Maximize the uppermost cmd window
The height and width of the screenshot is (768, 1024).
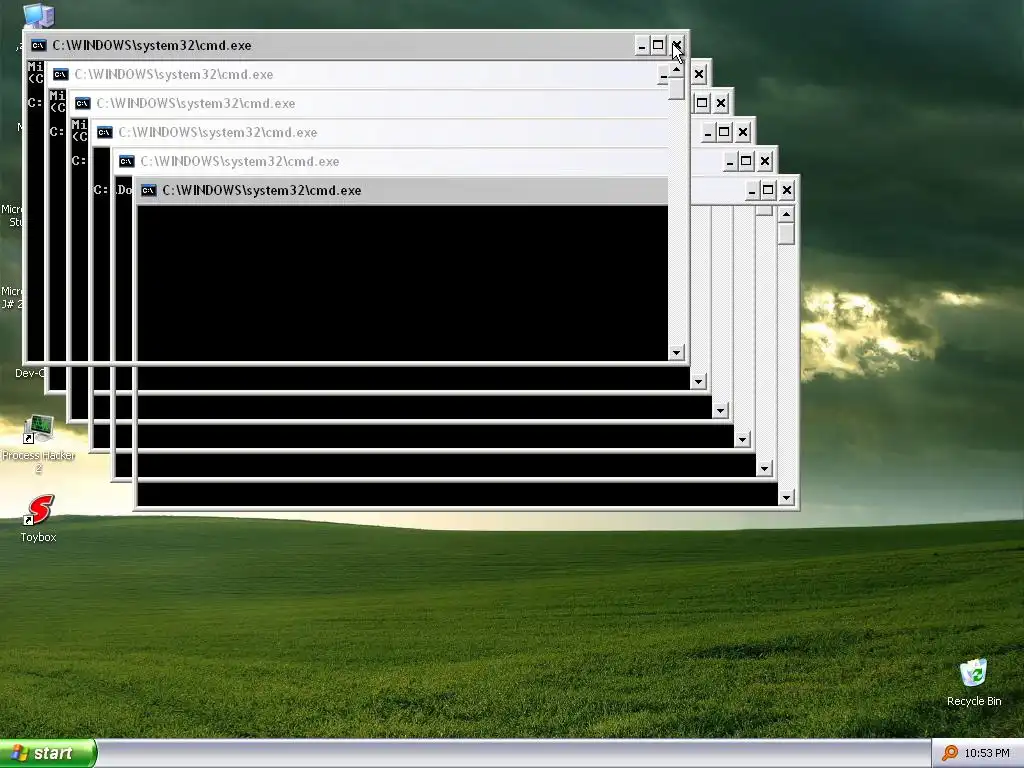click(x=658, y=46)
